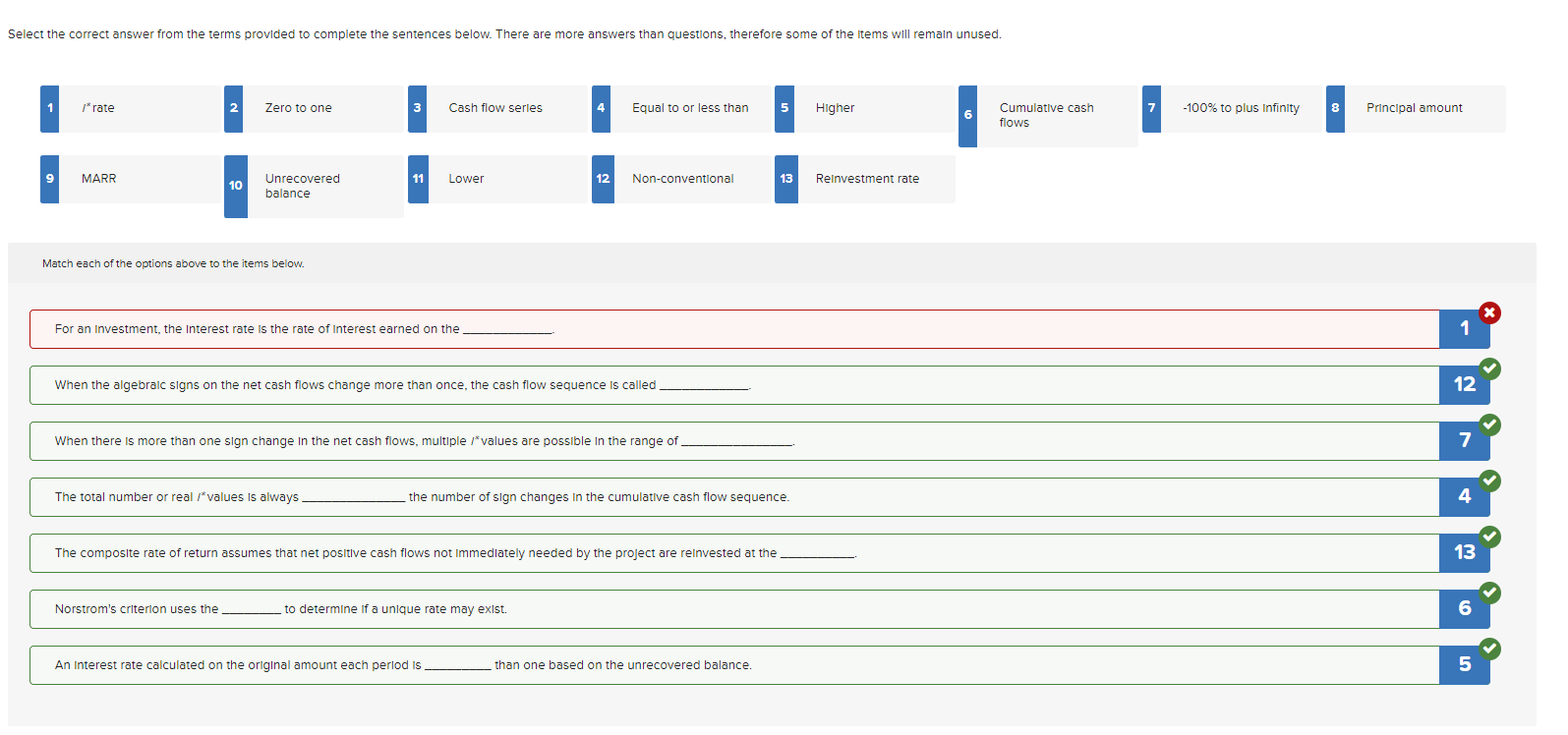The height and width of the screenshot is (735, 1568).
Task: Pick the 'Zero to one' option tile
Action: point(314,109)
